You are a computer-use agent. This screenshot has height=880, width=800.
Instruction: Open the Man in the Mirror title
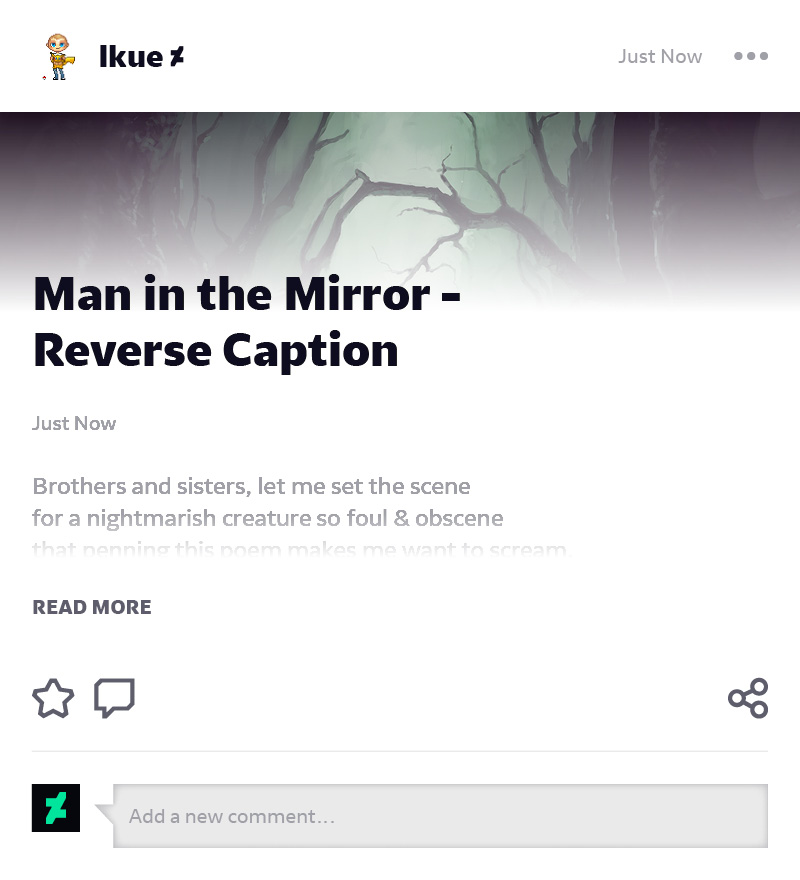coord(247,294)
